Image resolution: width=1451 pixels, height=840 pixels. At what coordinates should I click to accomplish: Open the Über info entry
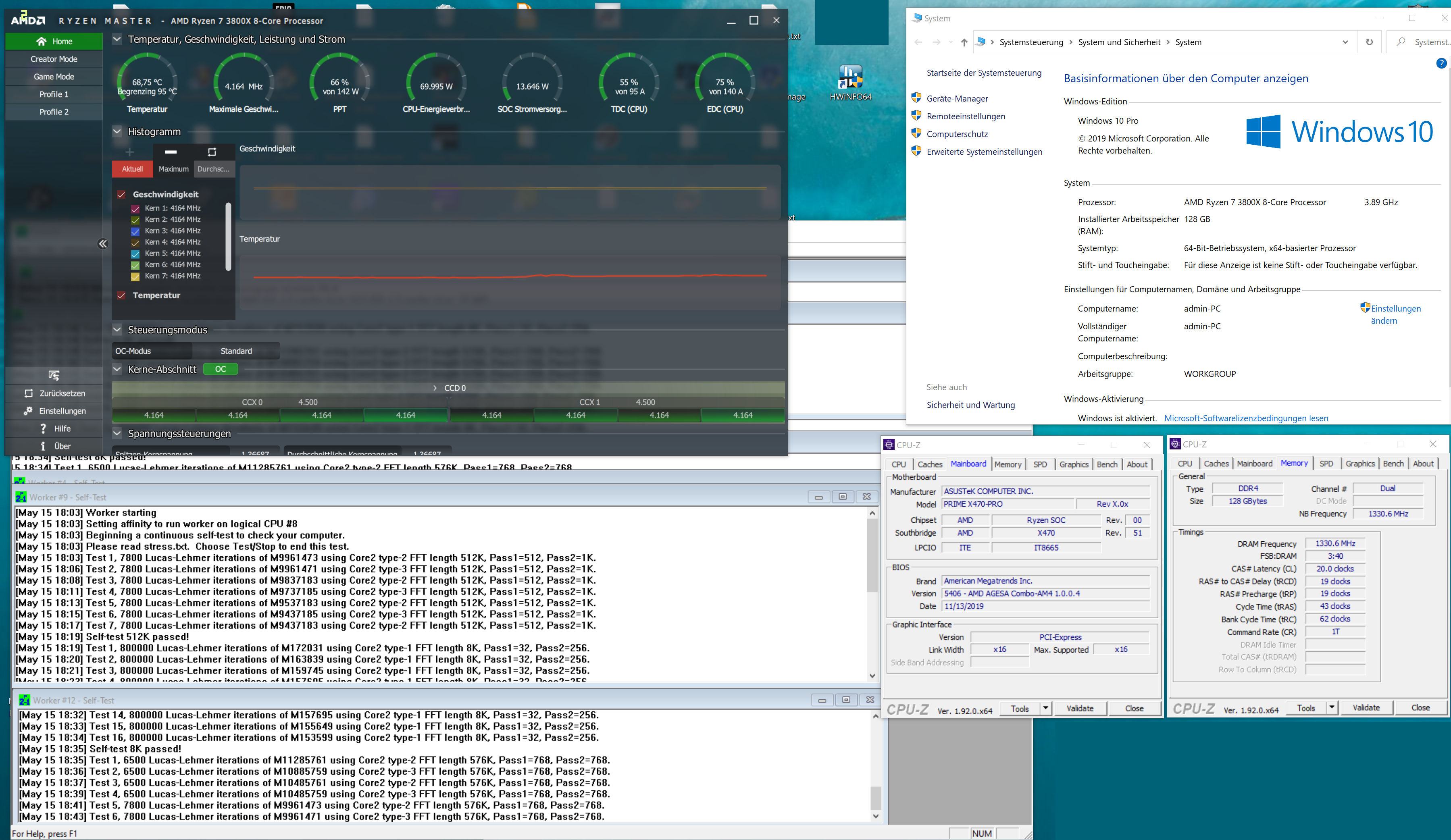pos(54,446)
